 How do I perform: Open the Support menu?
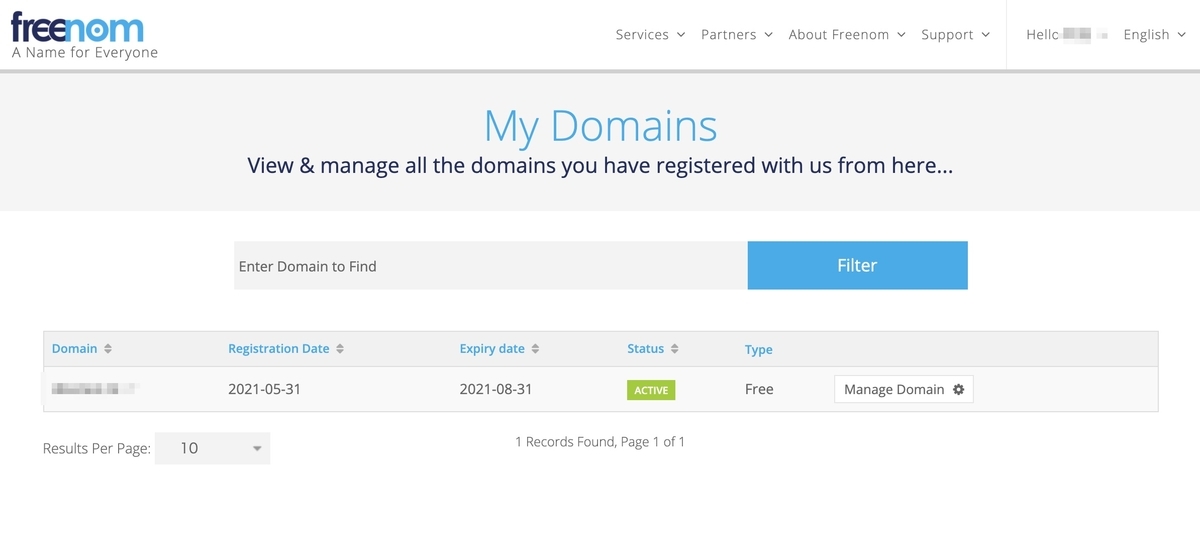click(x=956, y=34)
